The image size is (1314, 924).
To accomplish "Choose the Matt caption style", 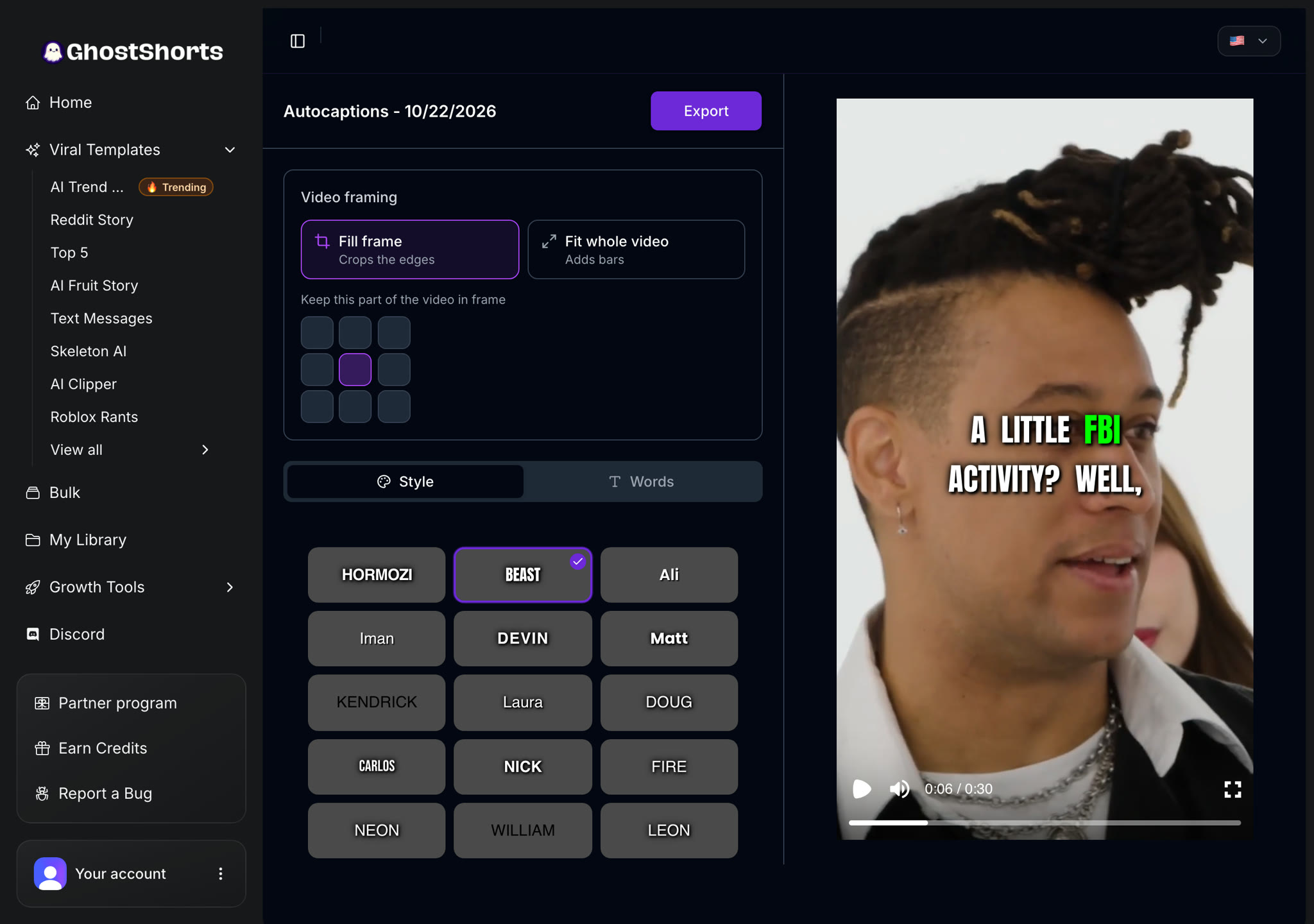I will tap(669, 638).
